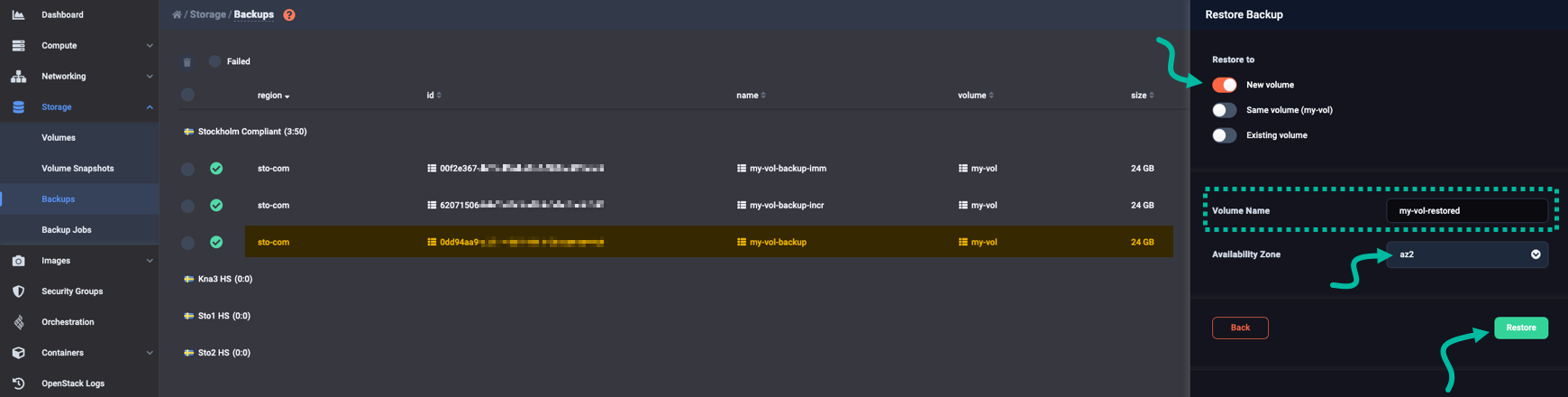Click the Sto1 HS flag icon
Viewport: 1568px width, 397px height.
click(189, 317)
